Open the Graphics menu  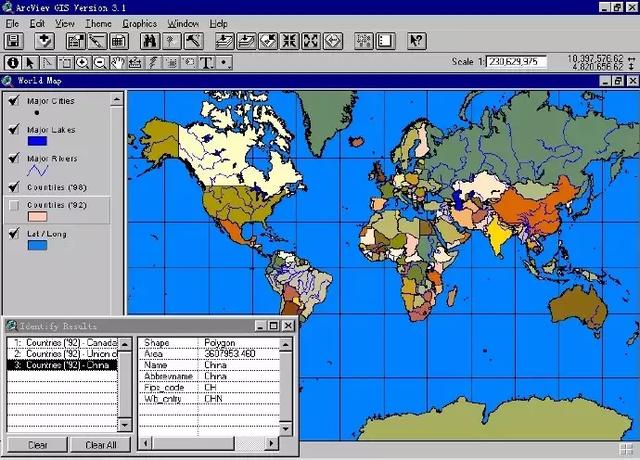[139, 23]
